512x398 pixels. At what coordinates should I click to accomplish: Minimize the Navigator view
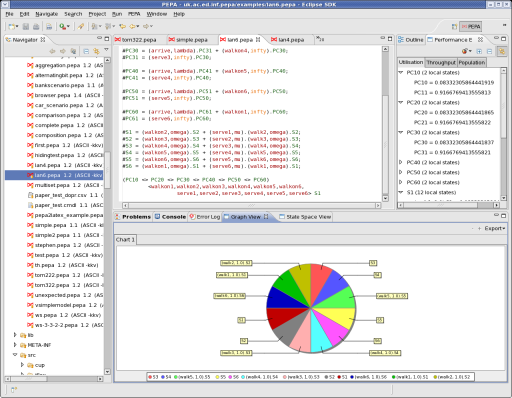pos(99,38)
